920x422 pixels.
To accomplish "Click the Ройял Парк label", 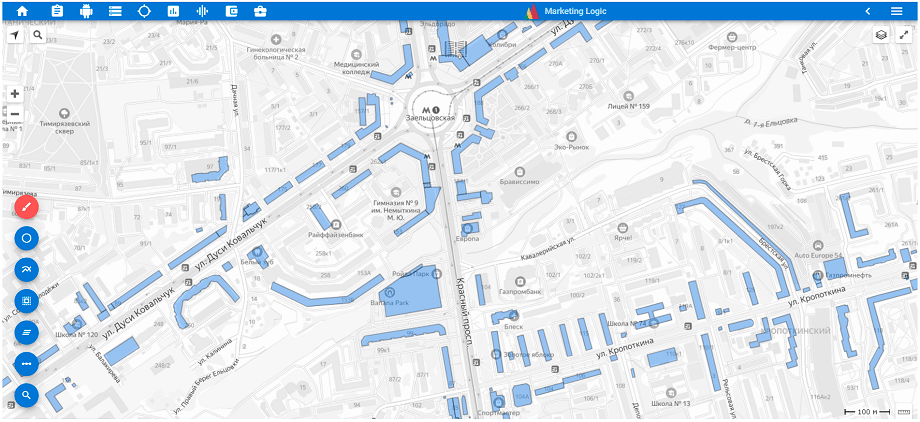I will tap(411, 274).
